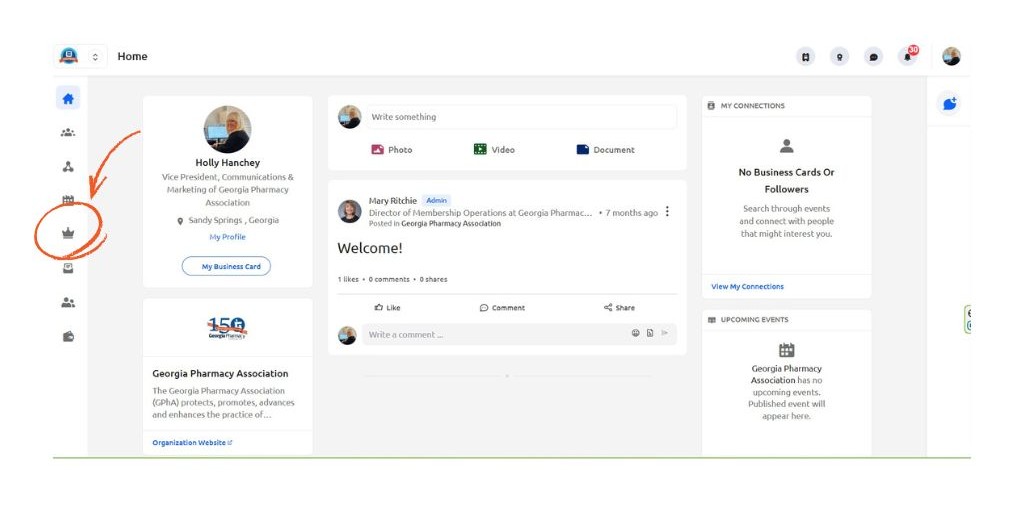Expand the organization switcher next to logo
1024x509 pixels.
pyautogui.click(x=96, y=57)
